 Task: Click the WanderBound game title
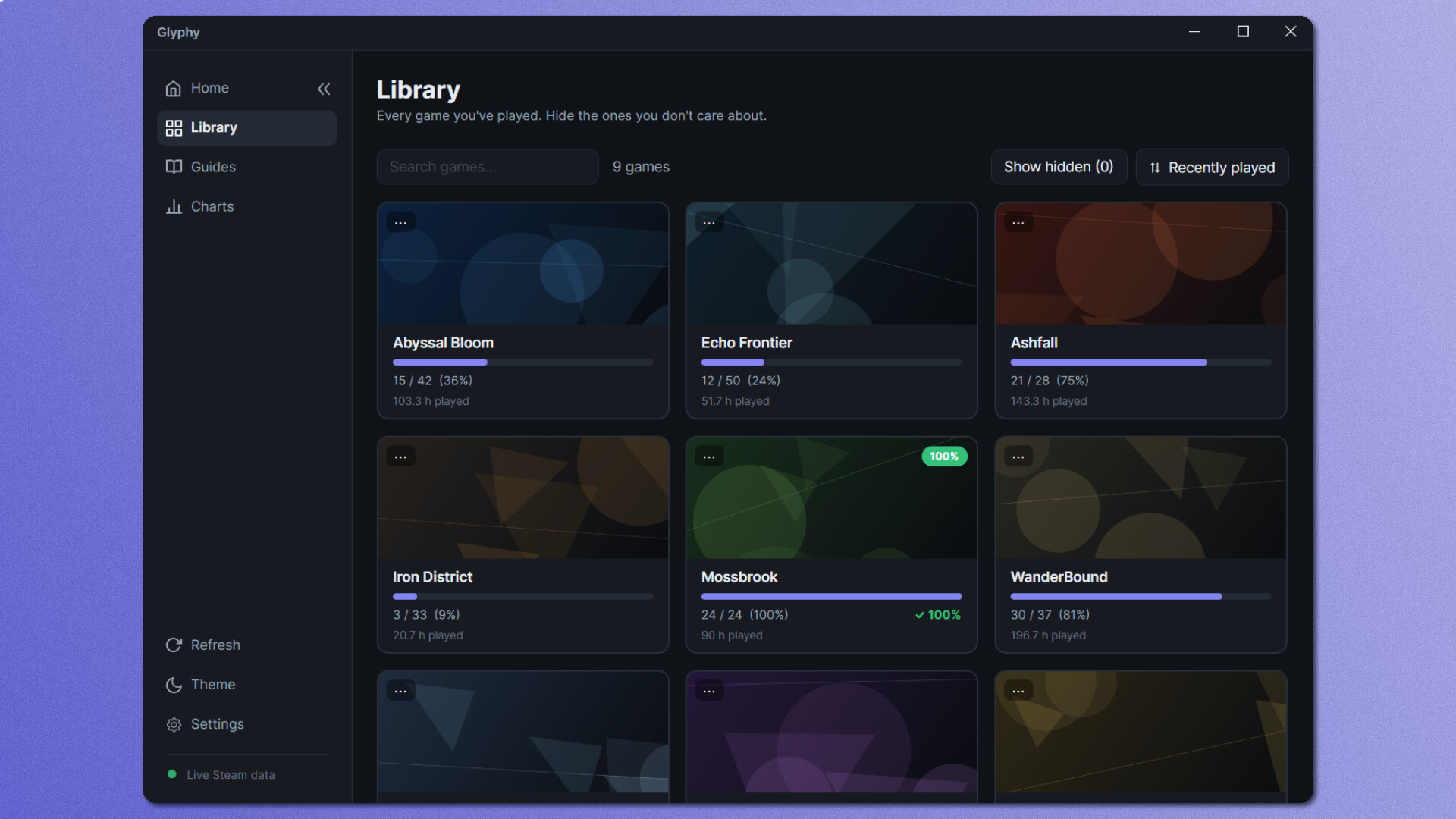tap(1059, 577)
